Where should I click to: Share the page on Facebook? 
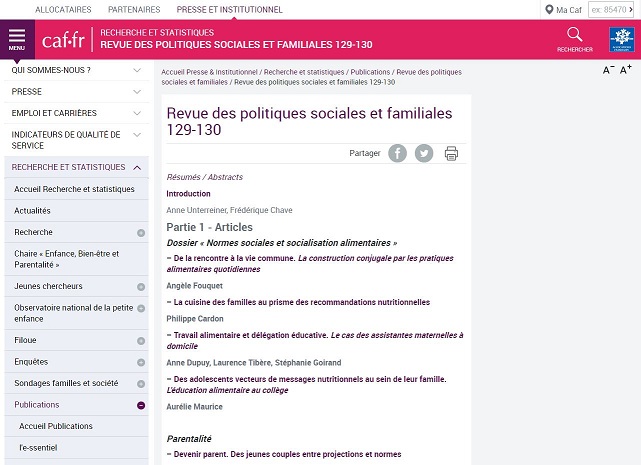tap(397, 153)
